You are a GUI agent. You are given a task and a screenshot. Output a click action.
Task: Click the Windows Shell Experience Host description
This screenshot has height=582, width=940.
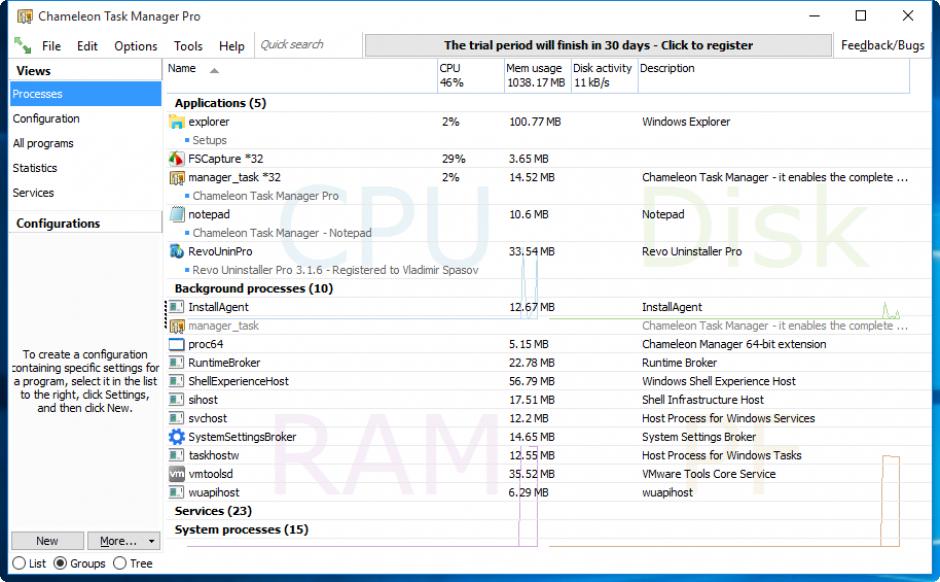(x=718, y=381)
